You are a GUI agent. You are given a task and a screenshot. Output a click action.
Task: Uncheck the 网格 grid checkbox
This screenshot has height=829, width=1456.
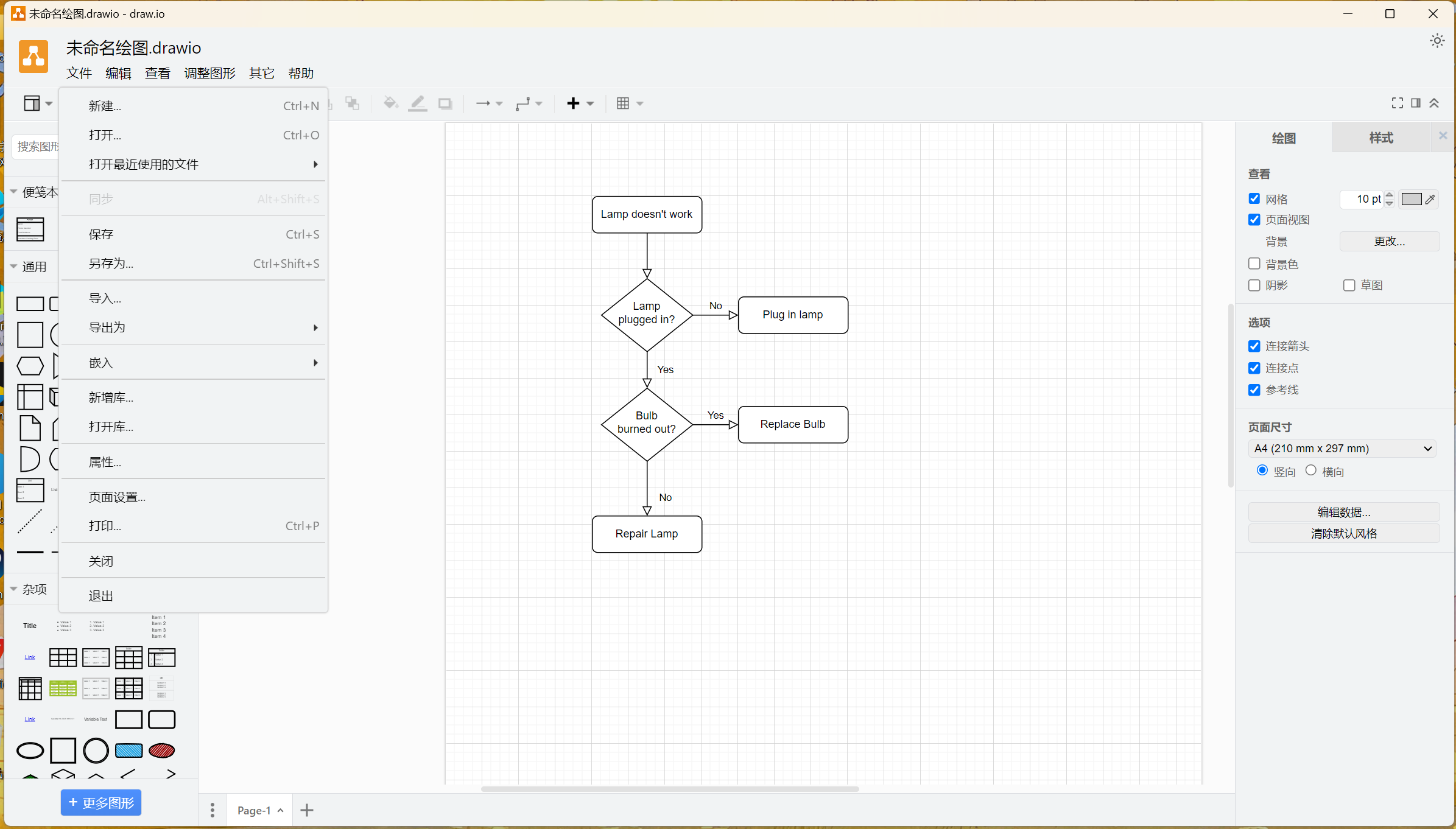tap(1254, 199)
